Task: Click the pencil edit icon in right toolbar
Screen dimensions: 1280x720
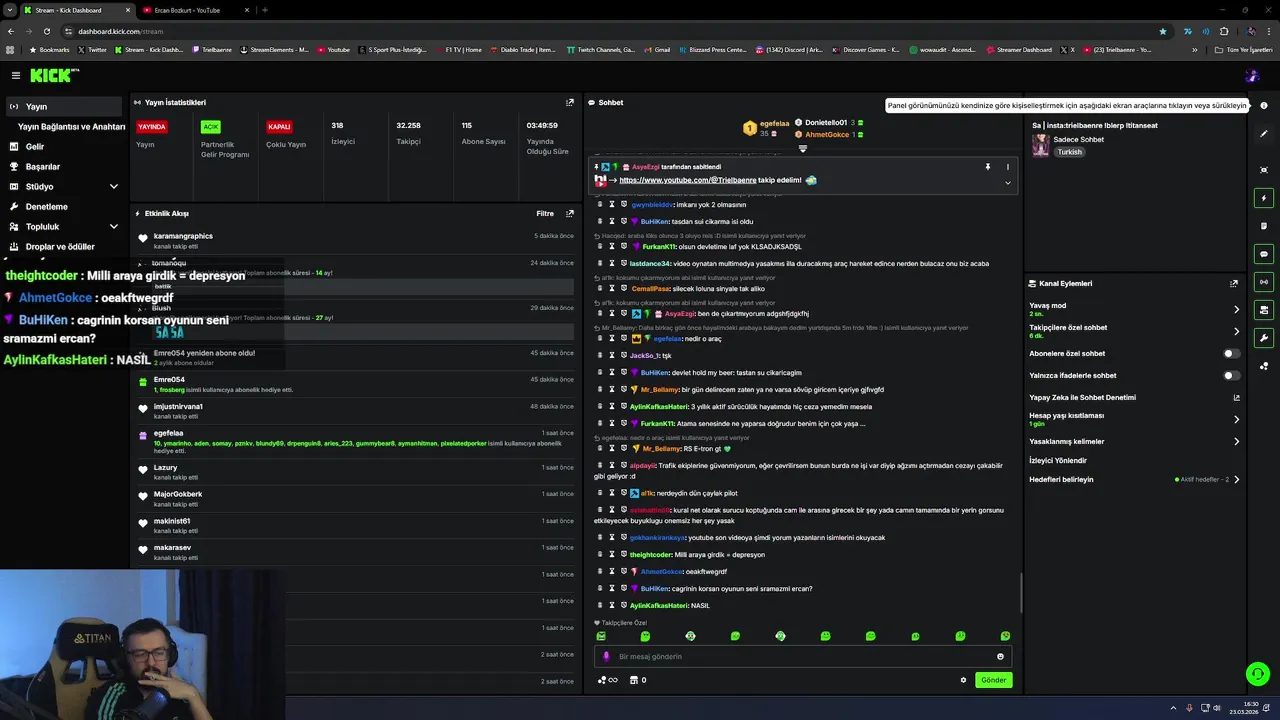Action: (x=1264, y=132)
